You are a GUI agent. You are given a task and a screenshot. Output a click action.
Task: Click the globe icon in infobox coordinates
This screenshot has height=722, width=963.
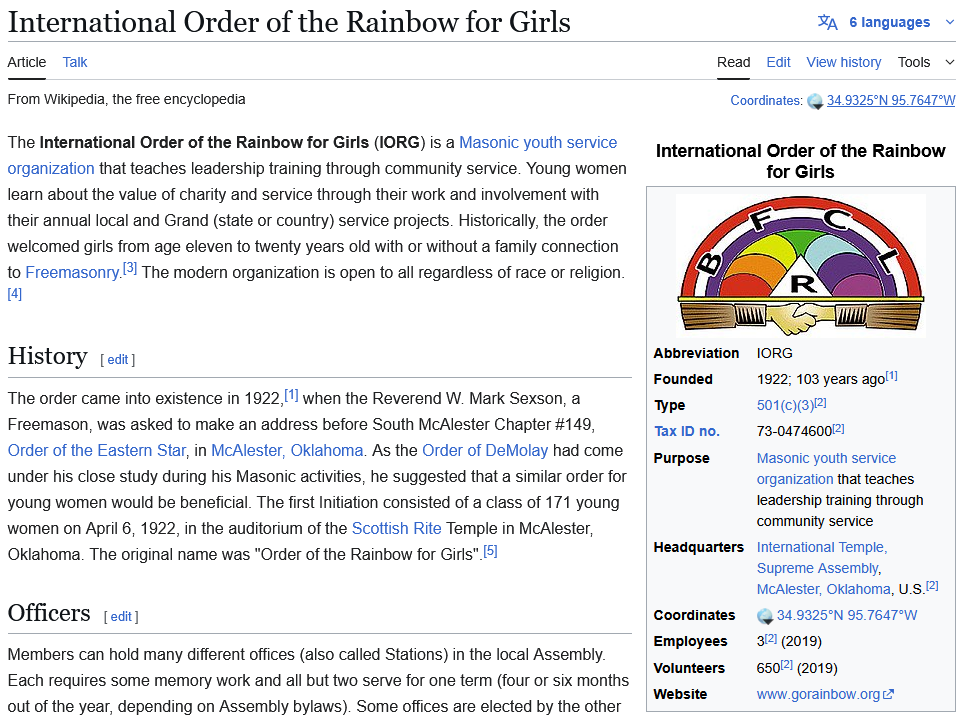tap(765, 616)
